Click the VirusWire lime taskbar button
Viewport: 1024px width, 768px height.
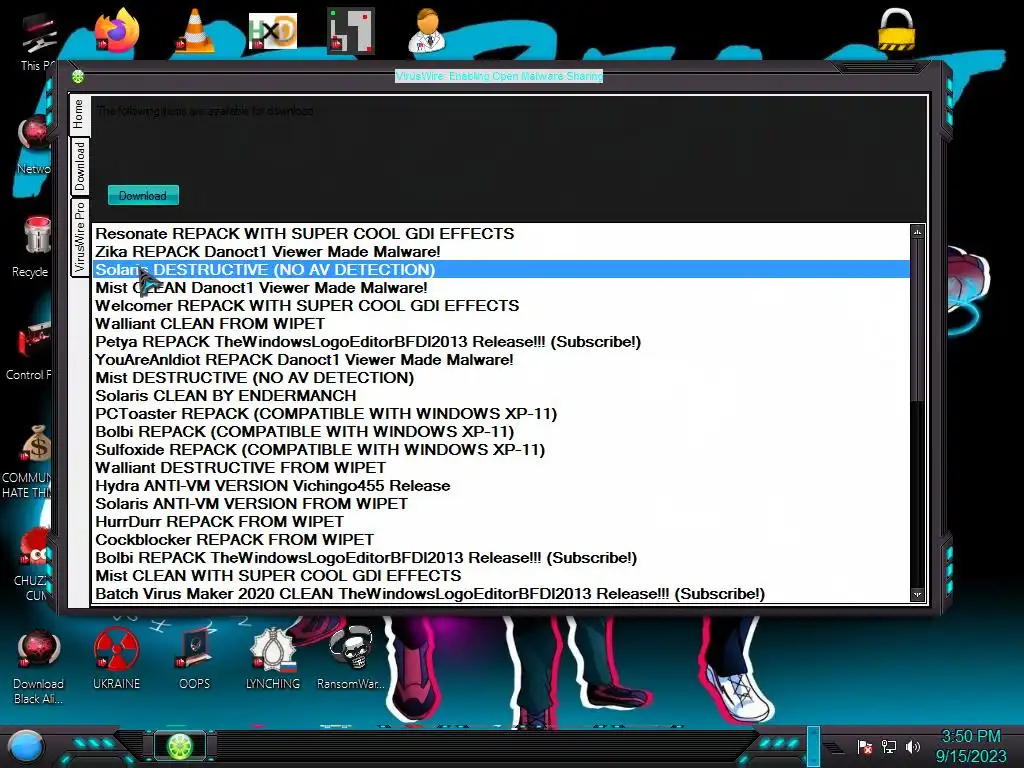pyautogui.click(x=180, y=746)
